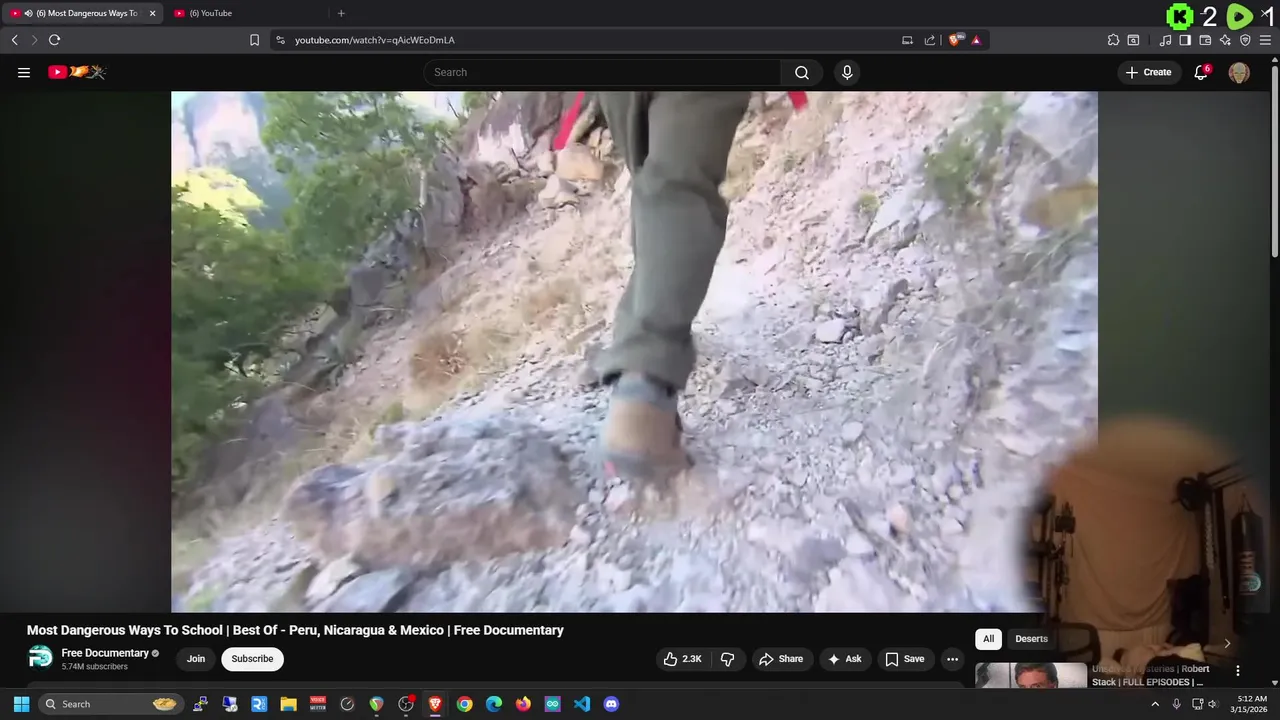Toggle the browser sidebar panel
Viewport: 1280px width, 720px height.
click(1185, 40)
